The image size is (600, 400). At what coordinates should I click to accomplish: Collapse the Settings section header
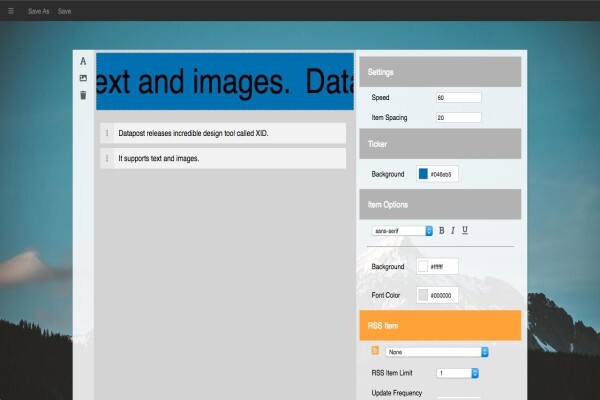click(440, 72)
